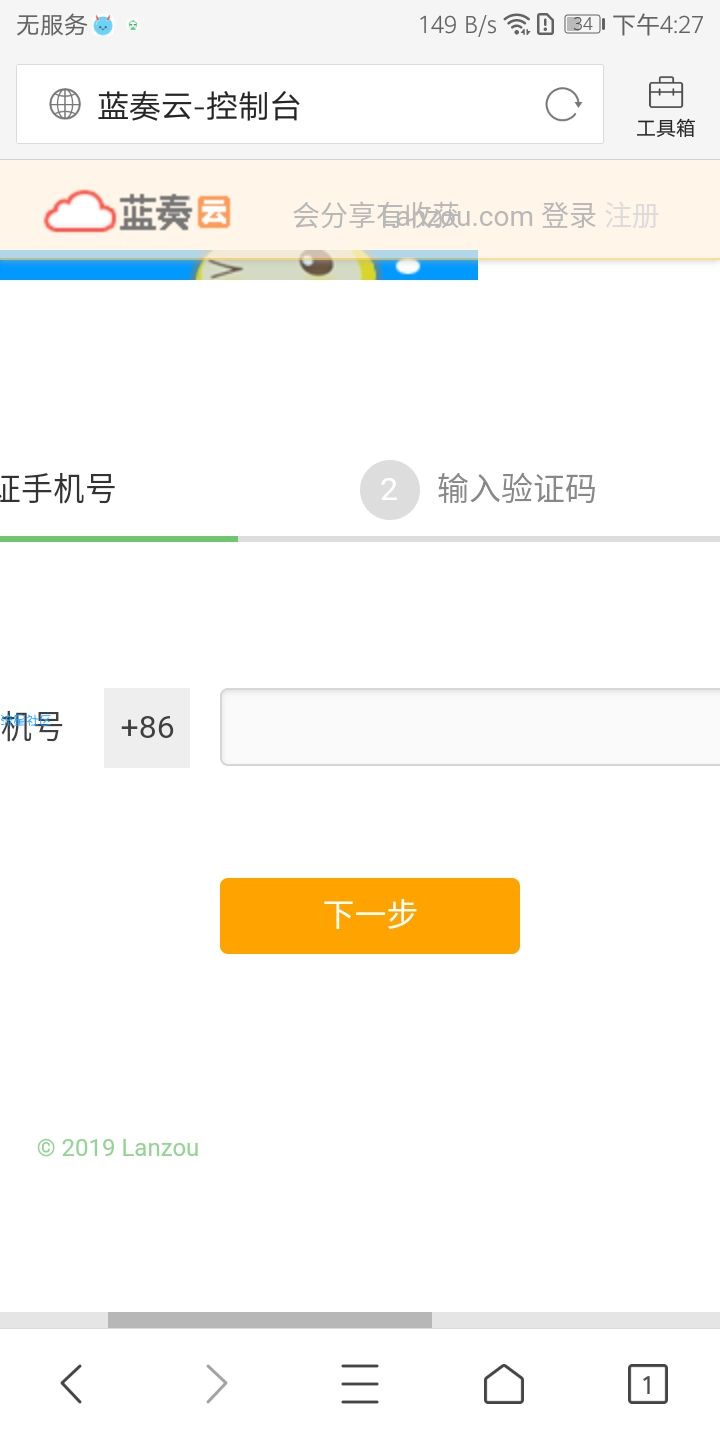Click the cartoon banner image
This screenshot has height=1440, width=720.
click(239, 265)
